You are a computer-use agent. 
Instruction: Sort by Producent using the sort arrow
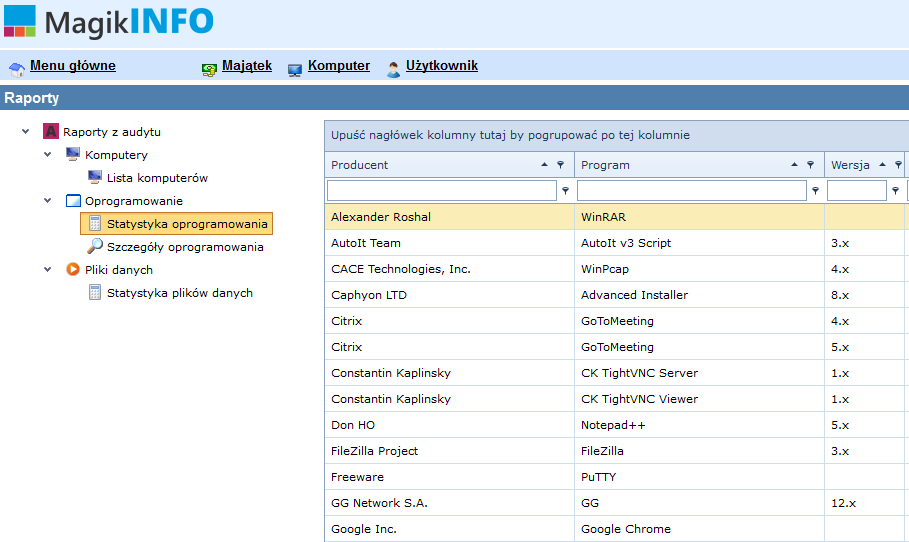coord(544,165)
